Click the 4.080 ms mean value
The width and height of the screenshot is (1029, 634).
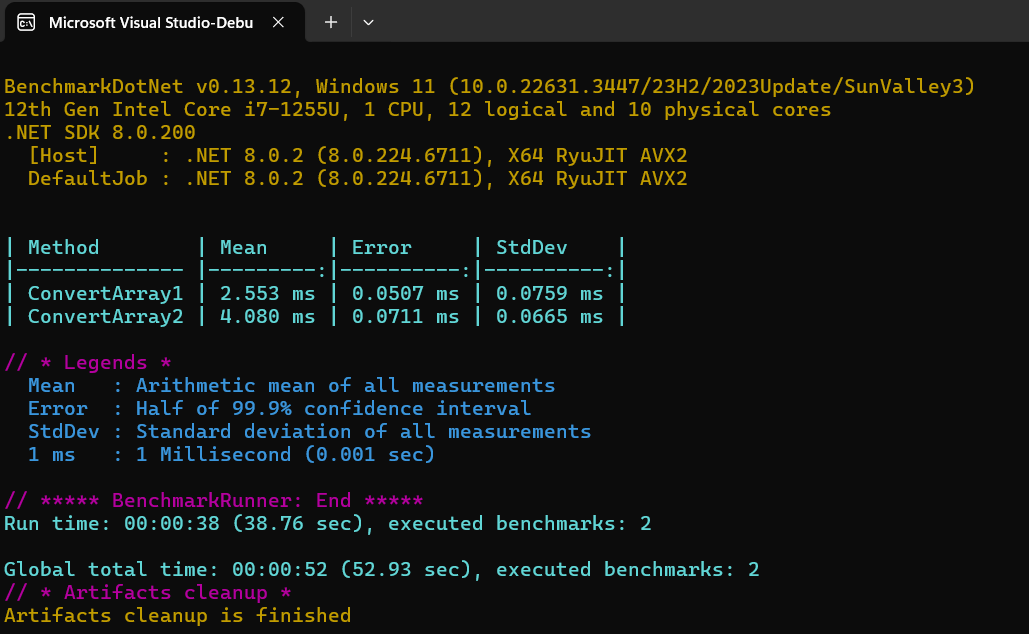click(267, 316)
